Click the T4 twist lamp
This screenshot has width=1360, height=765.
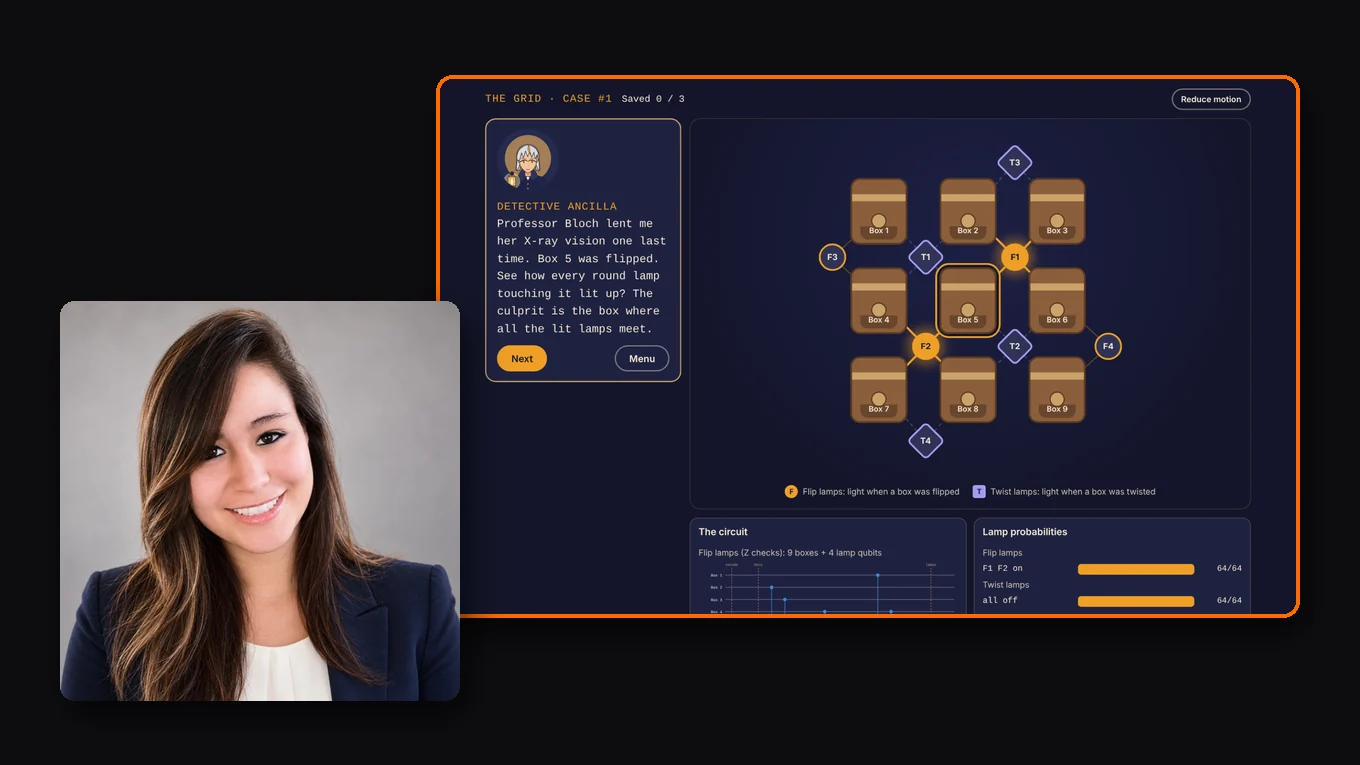tap(925, 440)
